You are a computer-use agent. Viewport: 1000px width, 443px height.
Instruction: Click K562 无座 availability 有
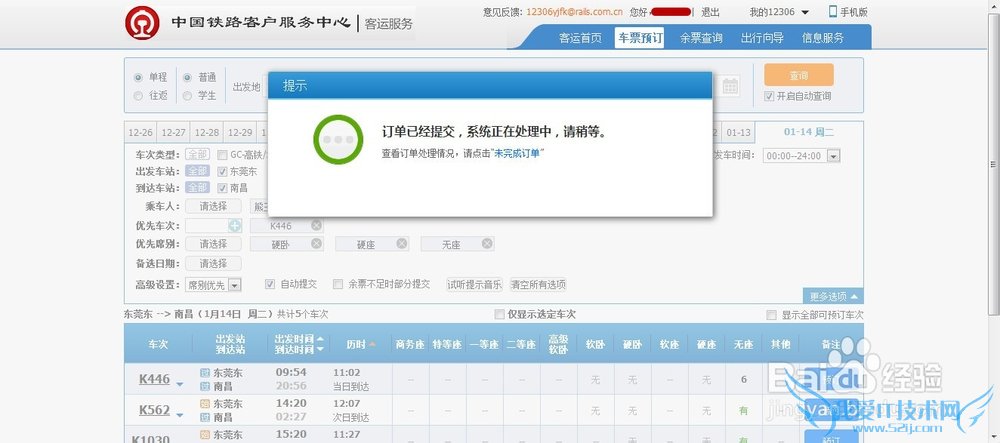click(x=744, y=410)
